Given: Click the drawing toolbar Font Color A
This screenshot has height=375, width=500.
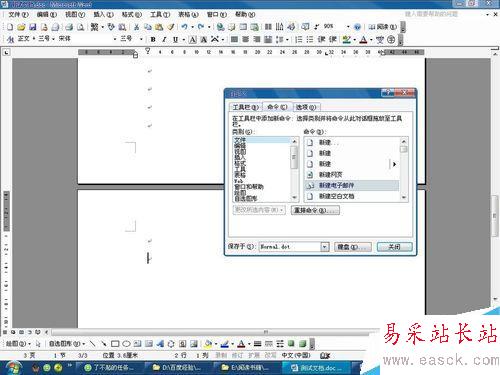Looking at the screenshot, I should (241, 343).
